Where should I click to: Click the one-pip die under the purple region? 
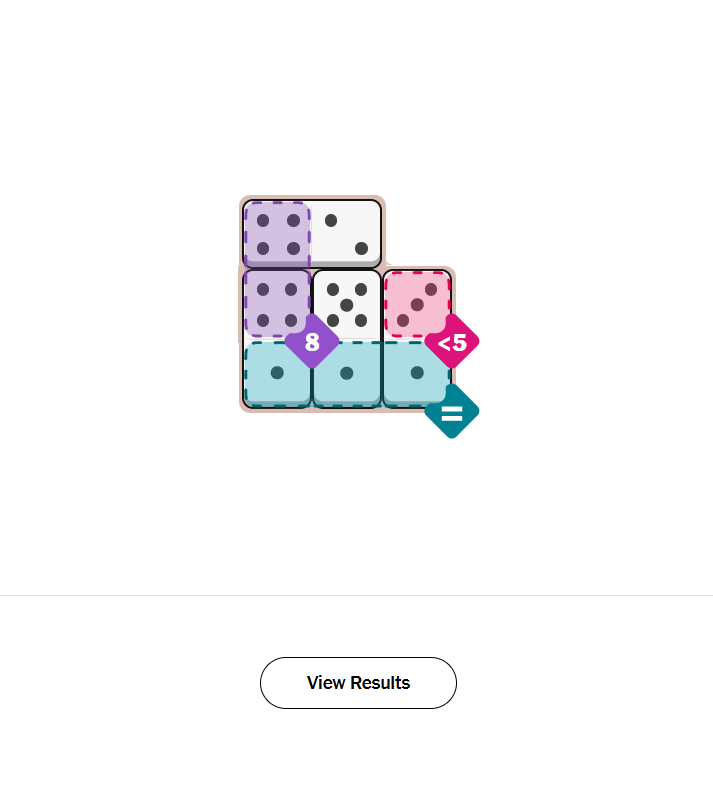point(277,373)
